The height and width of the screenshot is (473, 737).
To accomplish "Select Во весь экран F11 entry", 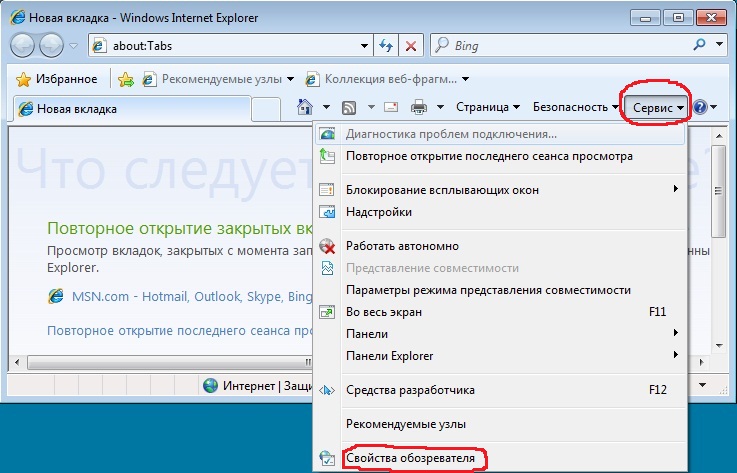I will pyautogui.click(x=500, y=312).
